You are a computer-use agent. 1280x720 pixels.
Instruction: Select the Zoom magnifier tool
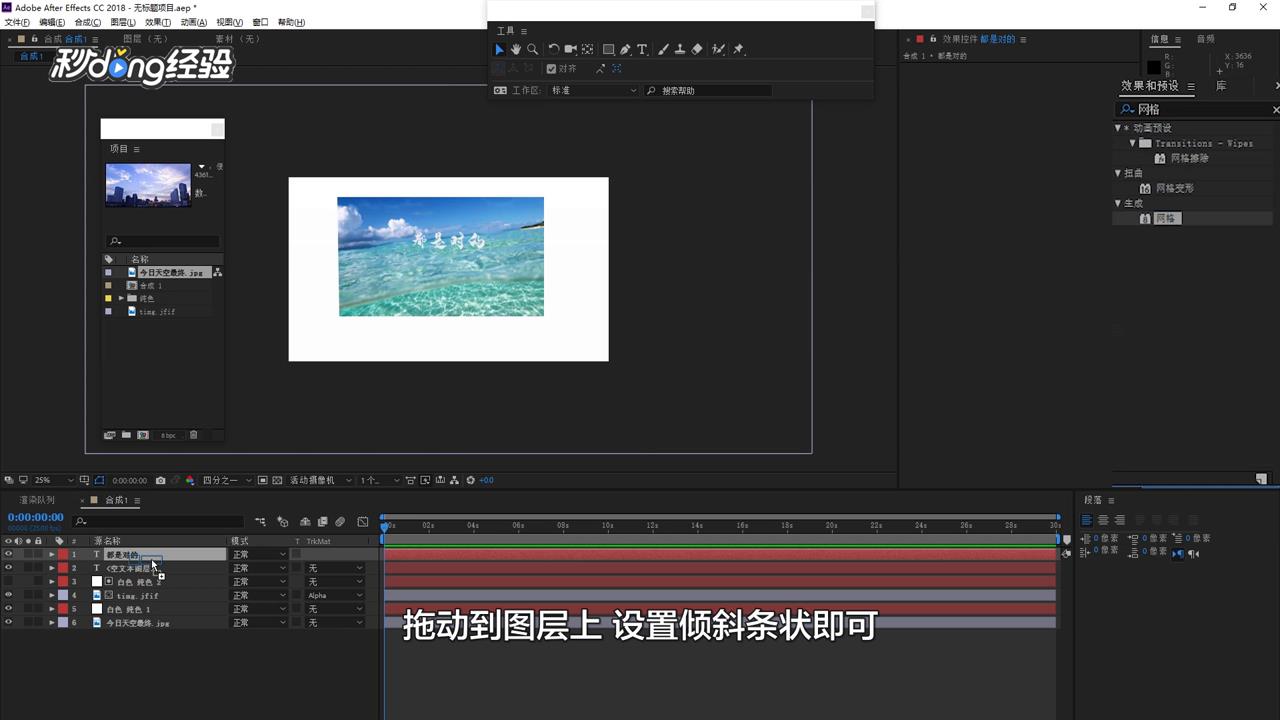coord(532,49)
